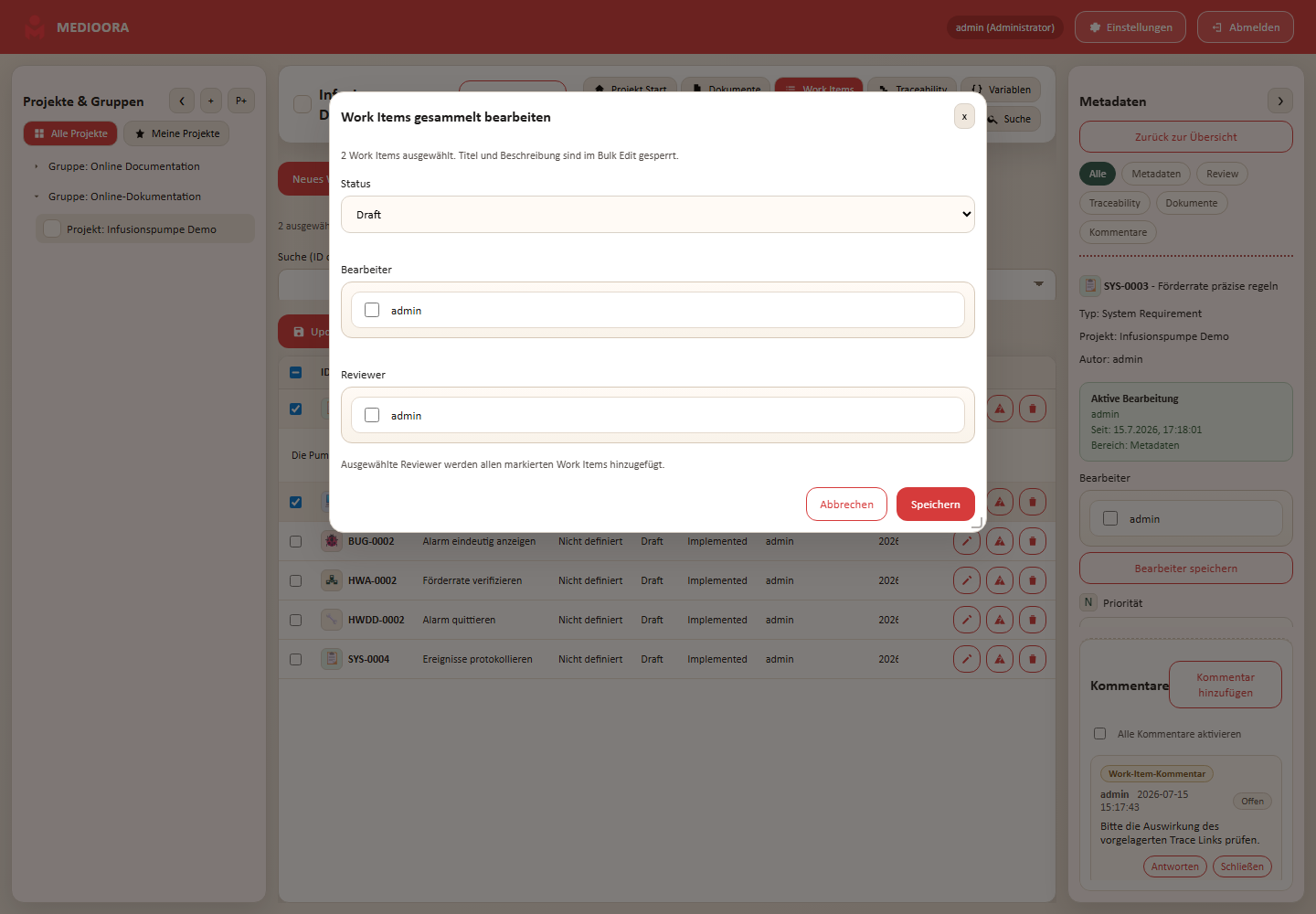
Task: Click Abbrechen to cancel bulk edit
Action: (846, 505)
